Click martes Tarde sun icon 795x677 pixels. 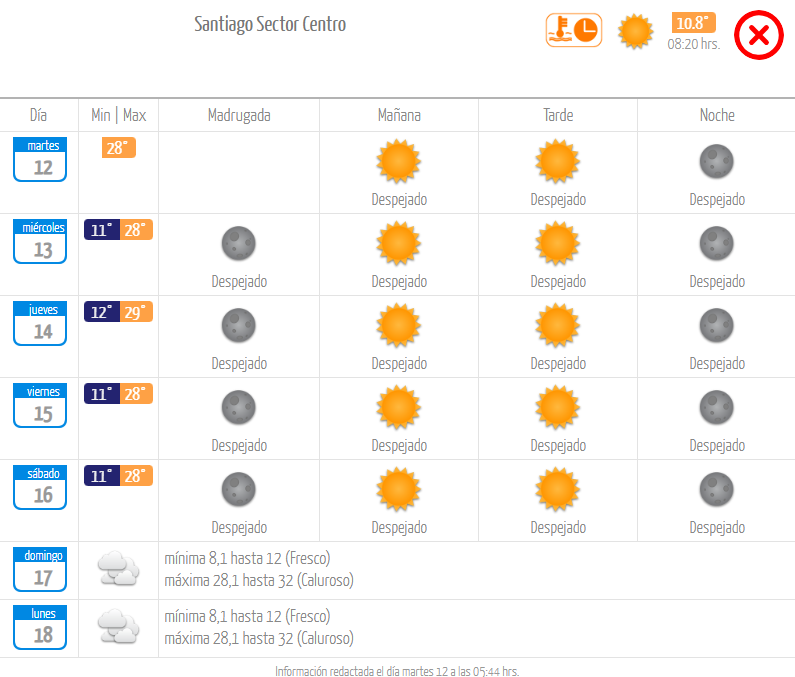pos(558,161)
